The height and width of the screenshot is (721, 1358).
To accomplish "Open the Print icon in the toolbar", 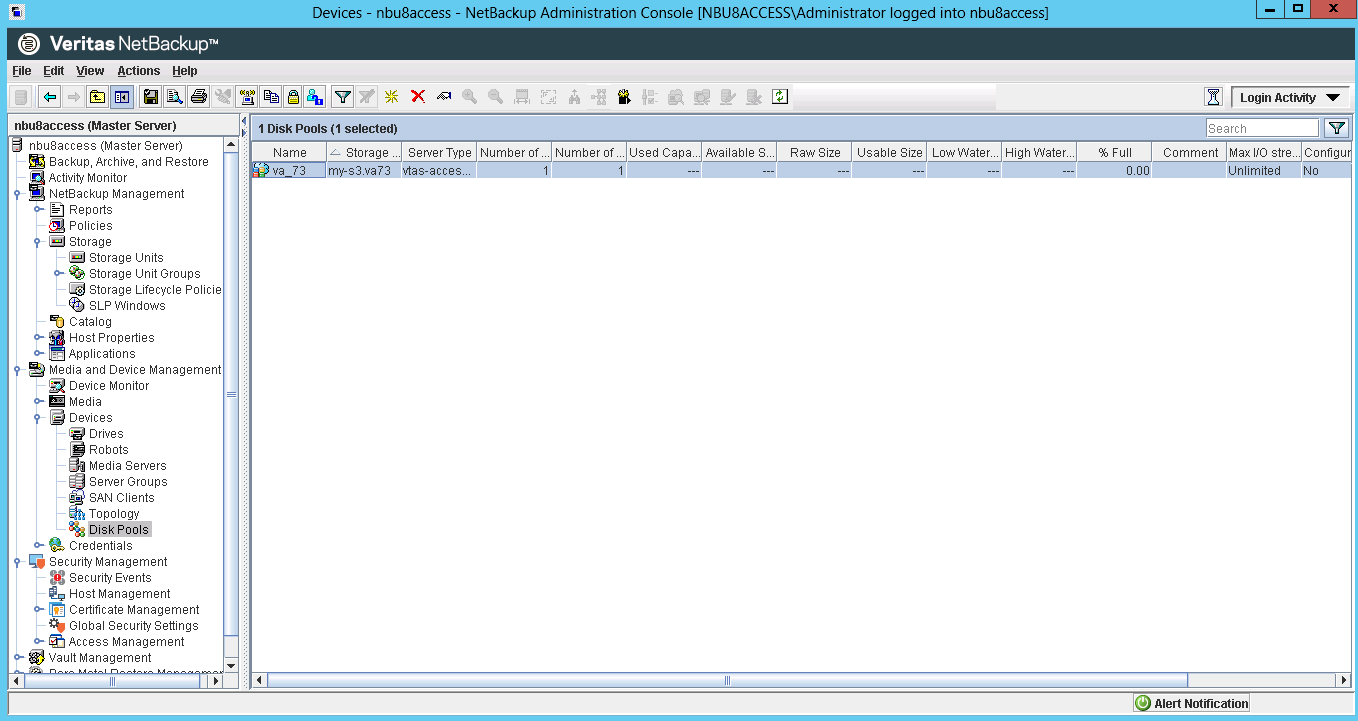I will tap(200, 96).
